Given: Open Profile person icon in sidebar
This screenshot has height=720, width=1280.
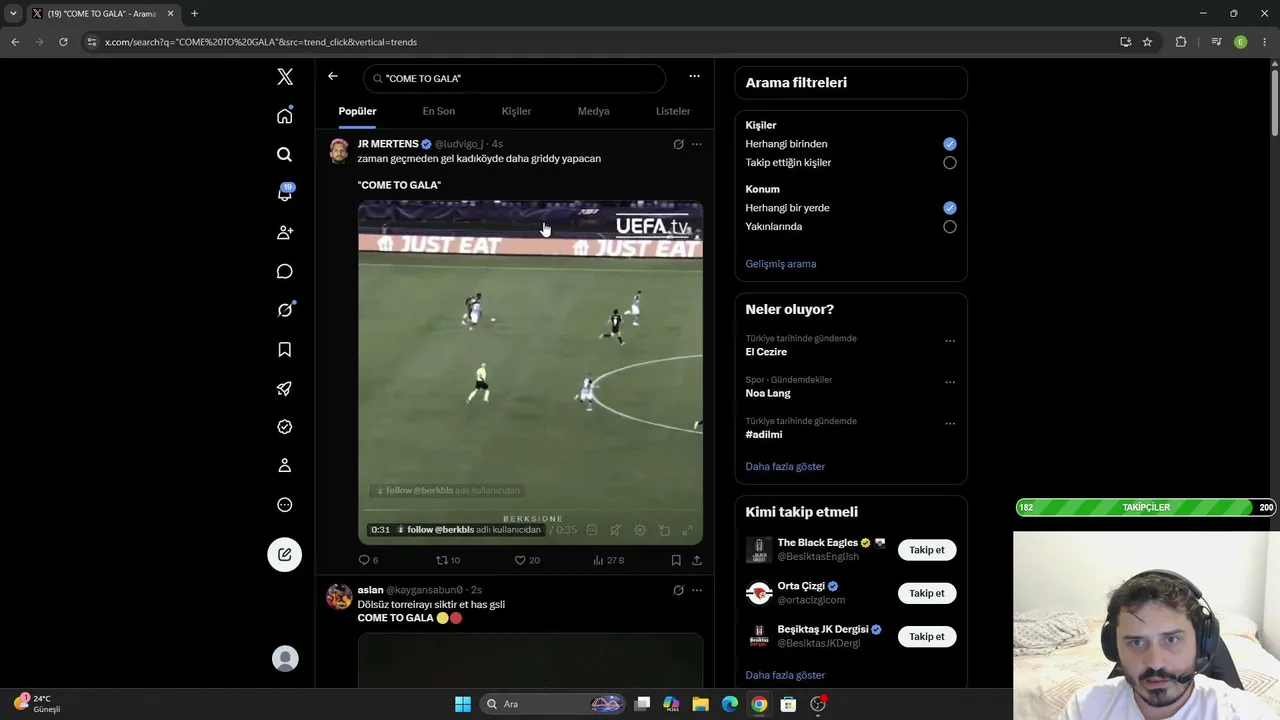Looking at the screenshot, I should pyautogui.click(x=285, y=465).
